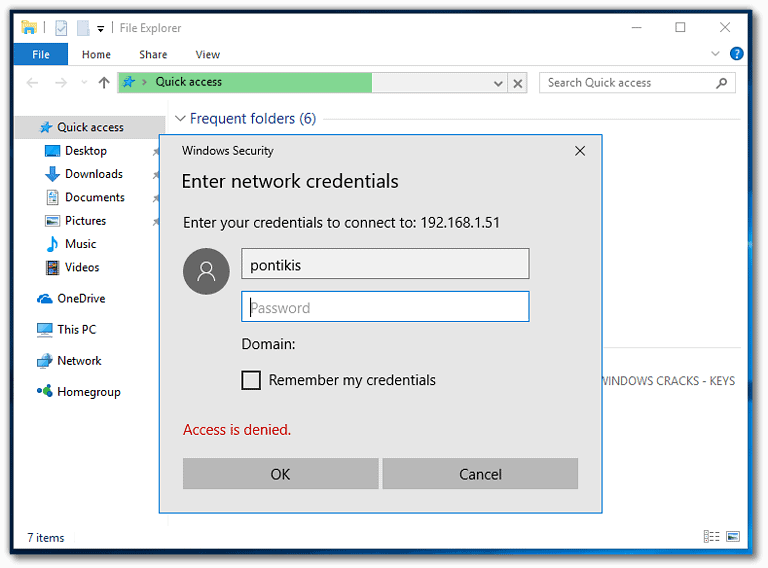Focus the Password input field
The width and height of the screenshot is (768, 568).
pyautogui.click(x=385, y=307)
